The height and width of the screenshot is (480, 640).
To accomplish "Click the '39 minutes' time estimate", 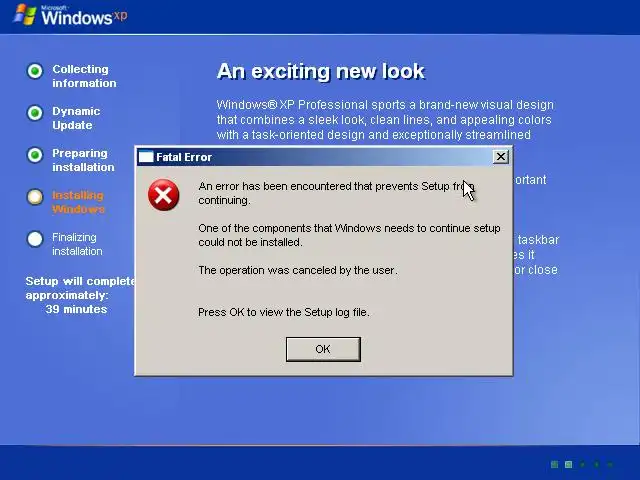I will (76, 309).
